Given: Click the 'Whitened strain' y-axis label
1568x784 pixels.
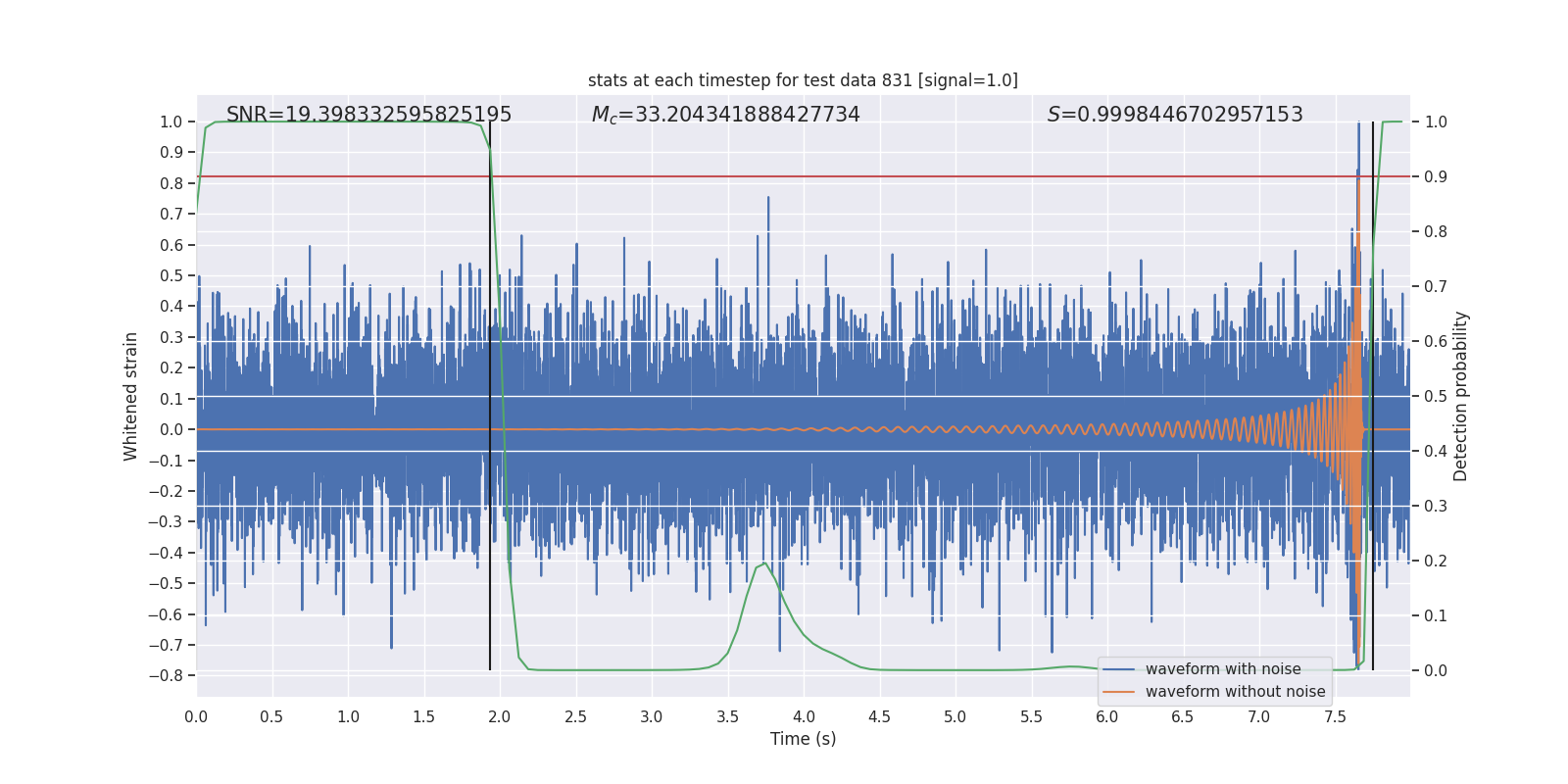Looking at the screenshot, I should 131,396.
